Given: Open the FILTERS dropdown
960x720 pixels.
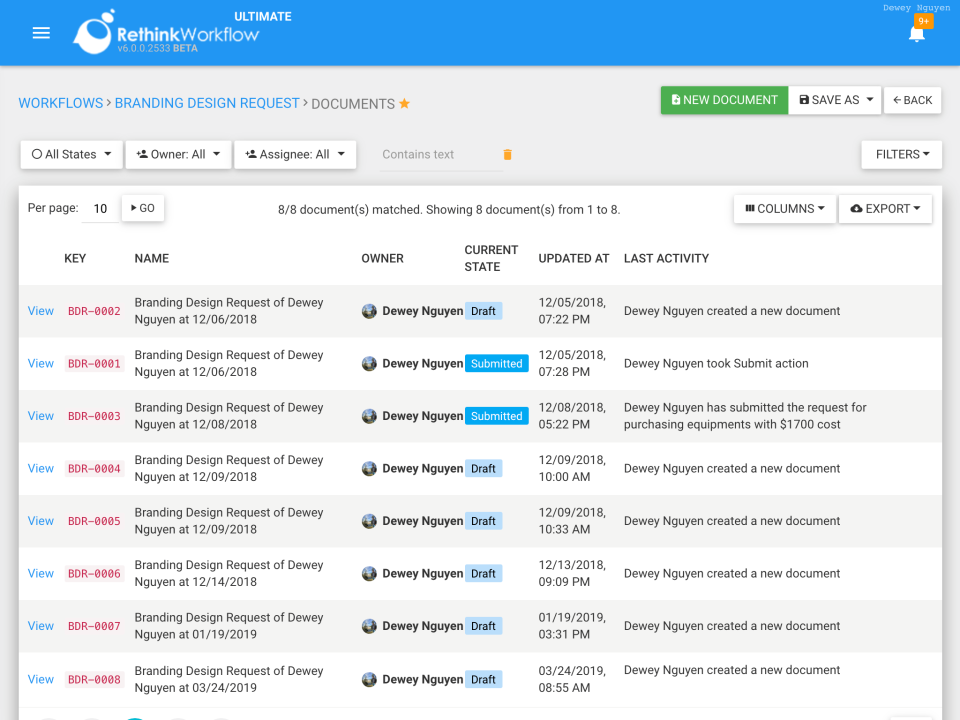Looking at the screenshot, I should click(901, 154).
